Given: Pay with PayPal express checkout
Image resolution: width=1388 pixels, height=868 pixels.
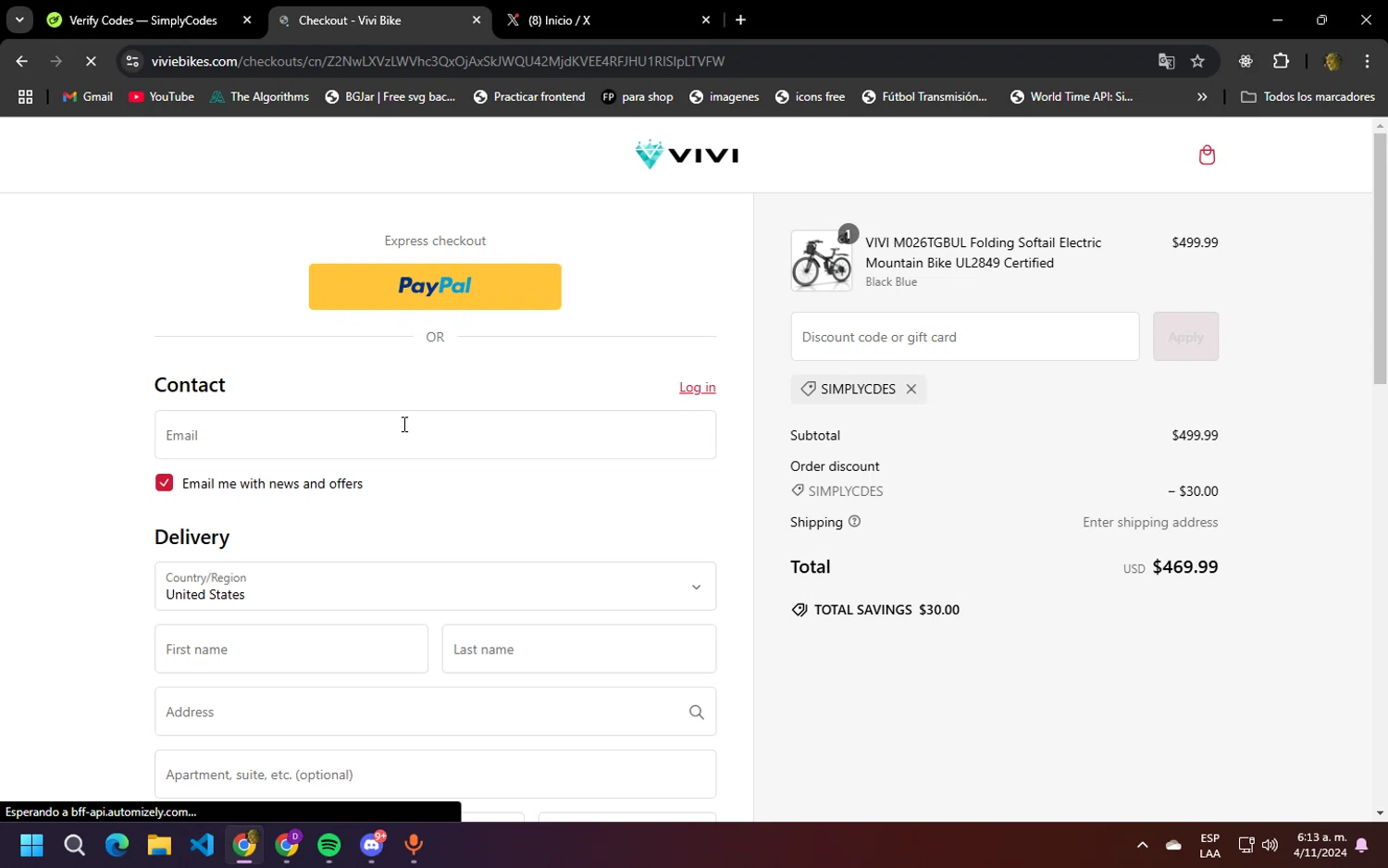Looking at the screenshot, I should click(435, 287).
